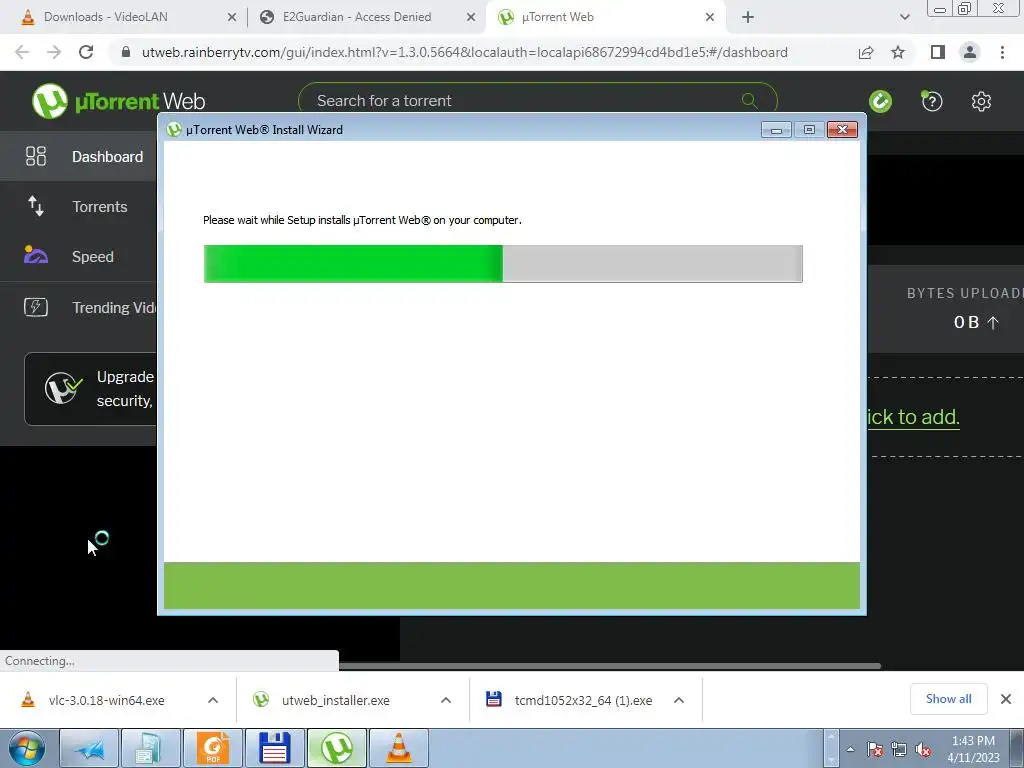Open a new browser tab
Image resolution: width=1024 pixels, height=768 pixels.
point(748,17)
